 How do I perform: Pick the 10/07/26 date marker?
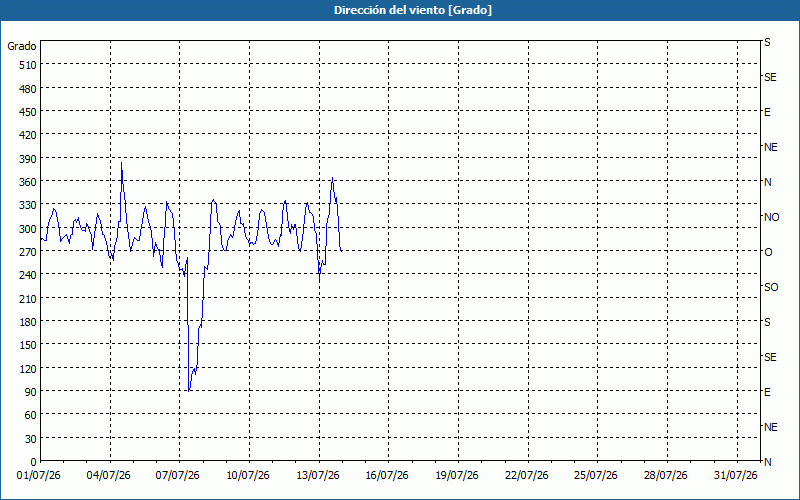pos(248,476)
